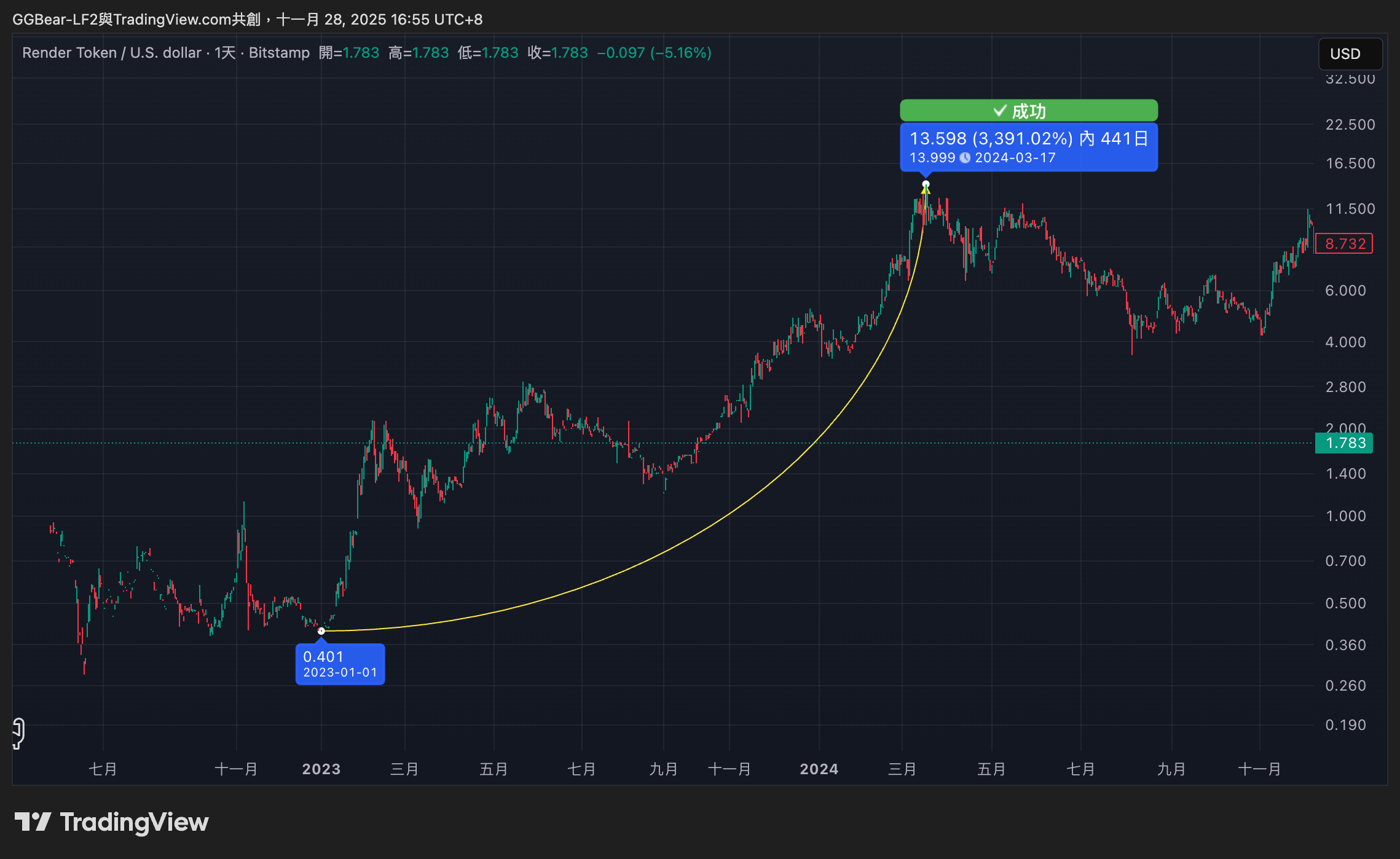Click Bitstamp in the chart legend

coord(279,53)
